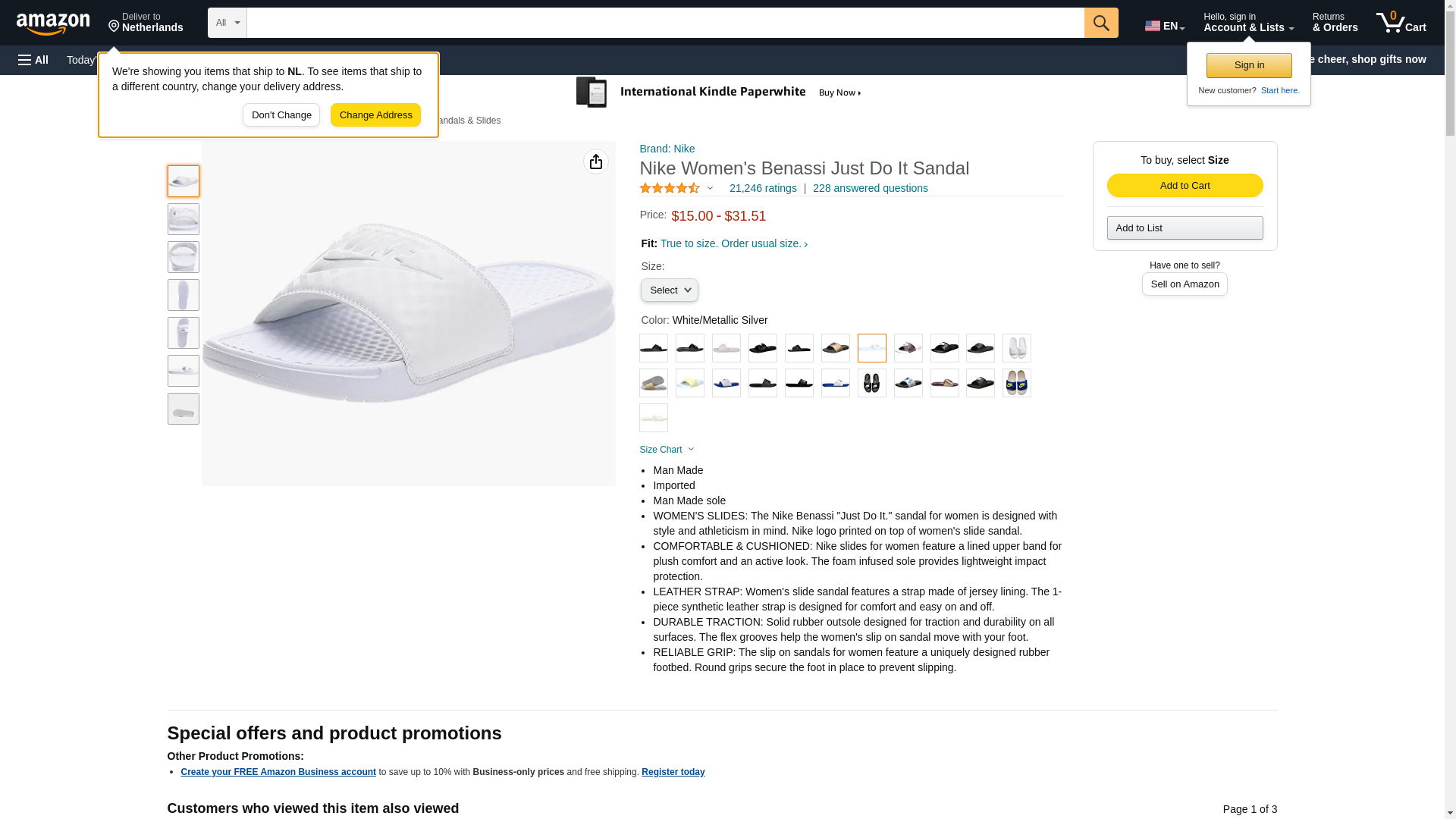This screenshot has width=1456, height=819.
Task: Open the shopping cart icon
Action: click(1401, 23)
